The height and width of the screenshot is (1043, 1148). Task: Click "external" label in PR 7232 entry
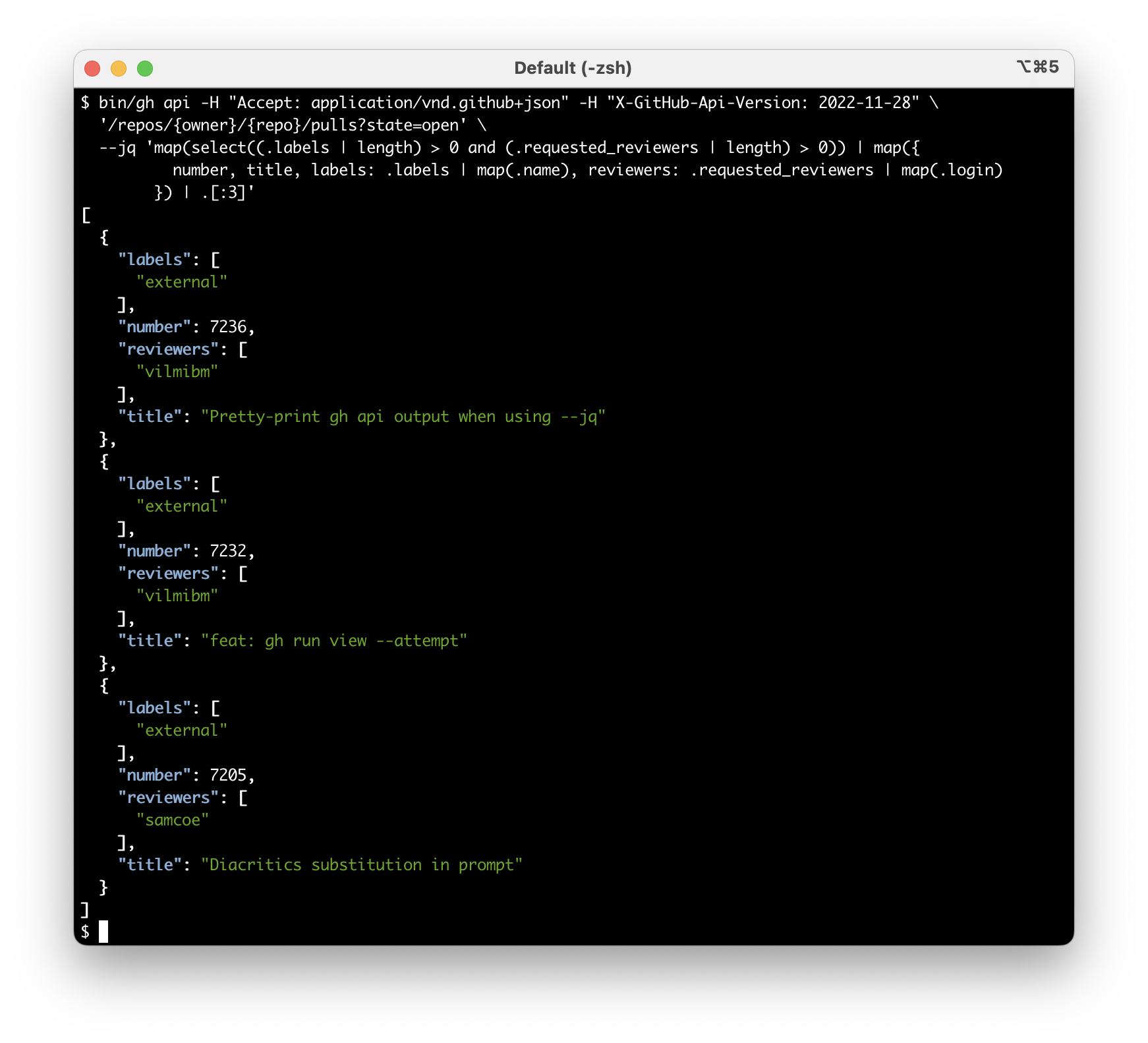click(182, 506)
